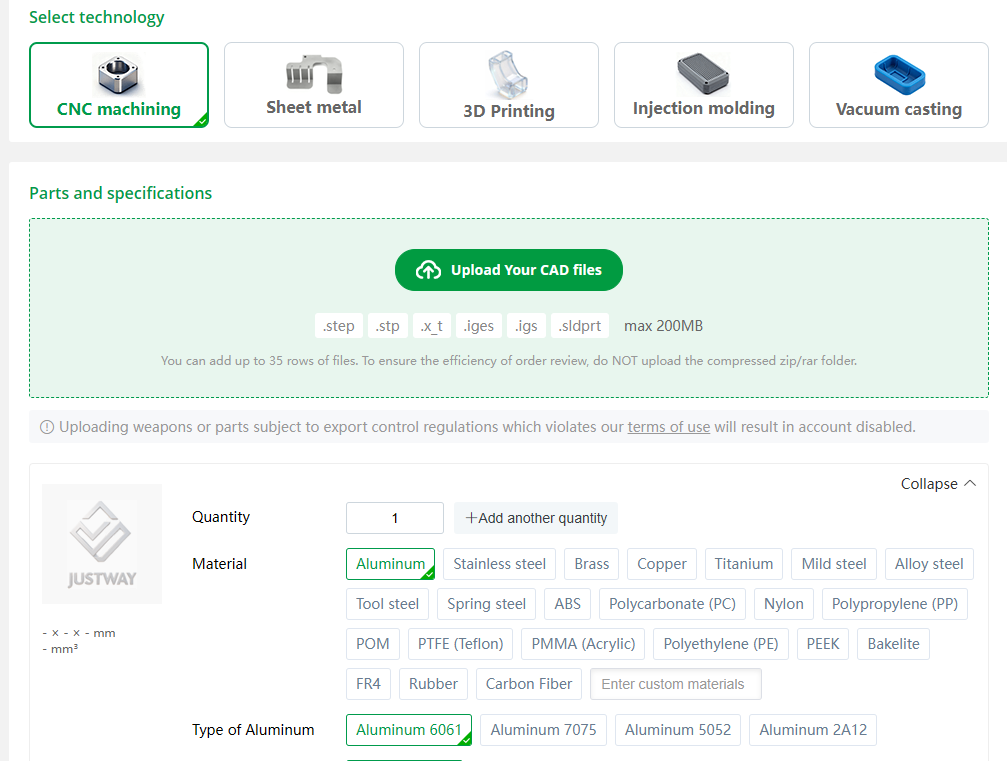
Task: Select Carbon Fiber material option
Action: pos(529,684)
